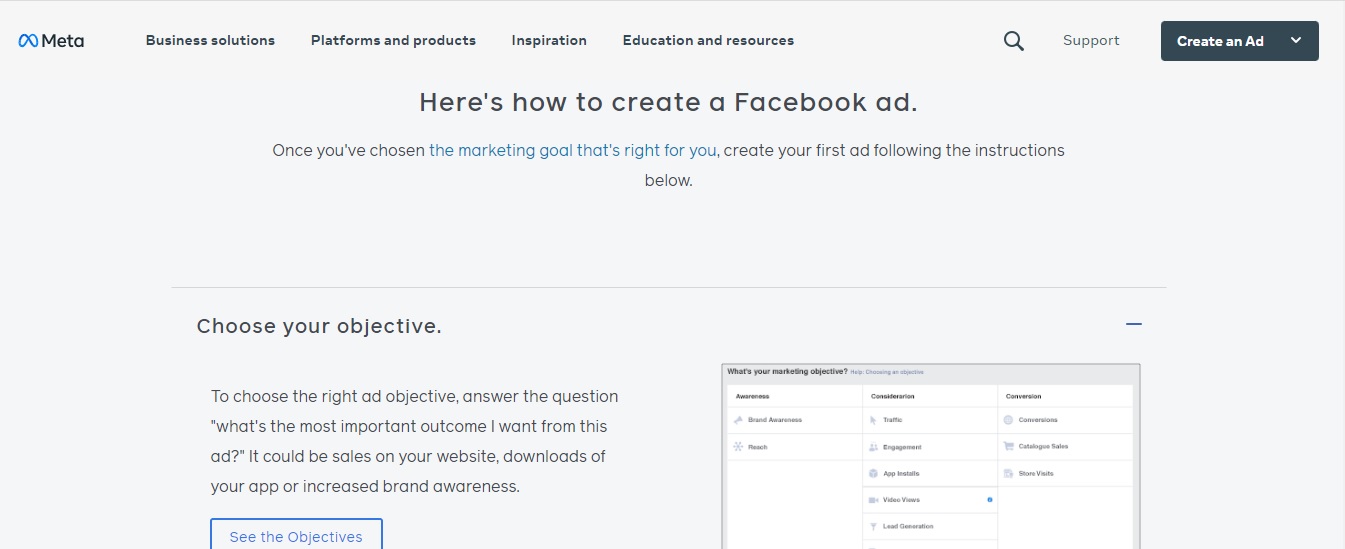Click the Engagement people icon in the image
This screenshot has width=1345, height=549.
tap(873, 447)
